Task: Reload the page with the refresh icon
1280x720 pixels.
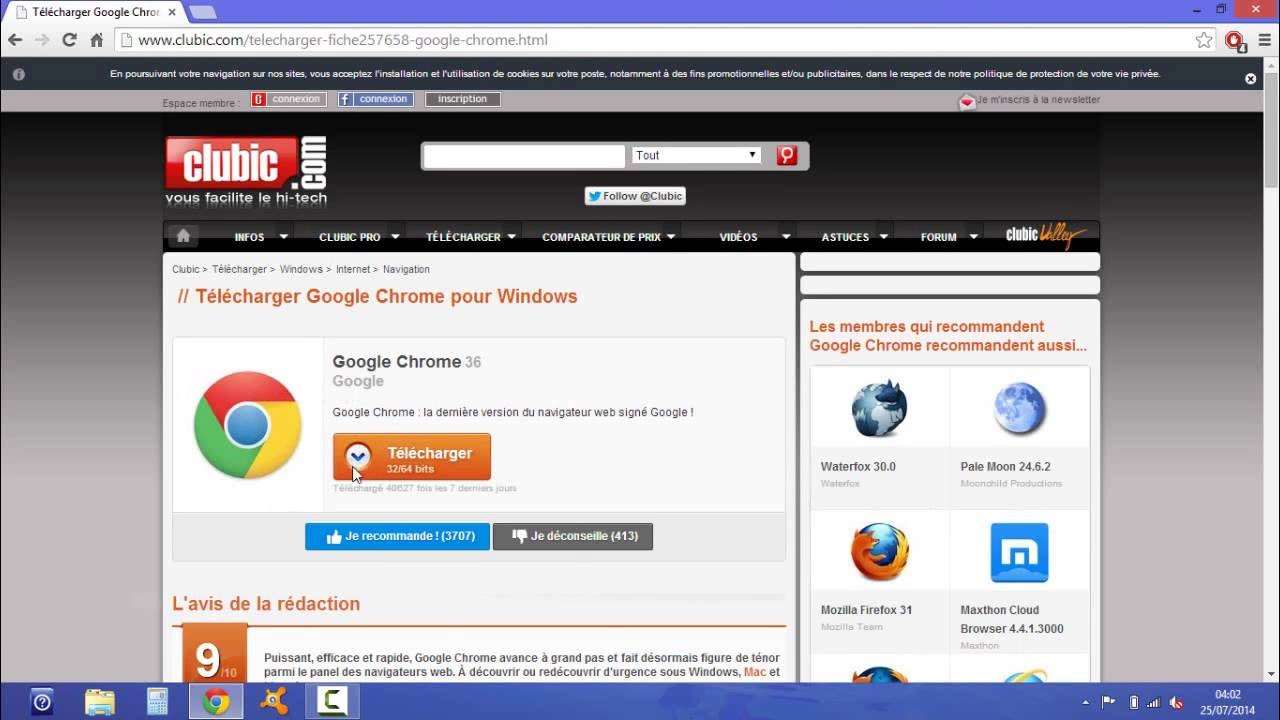Action: tap(69, 40)
